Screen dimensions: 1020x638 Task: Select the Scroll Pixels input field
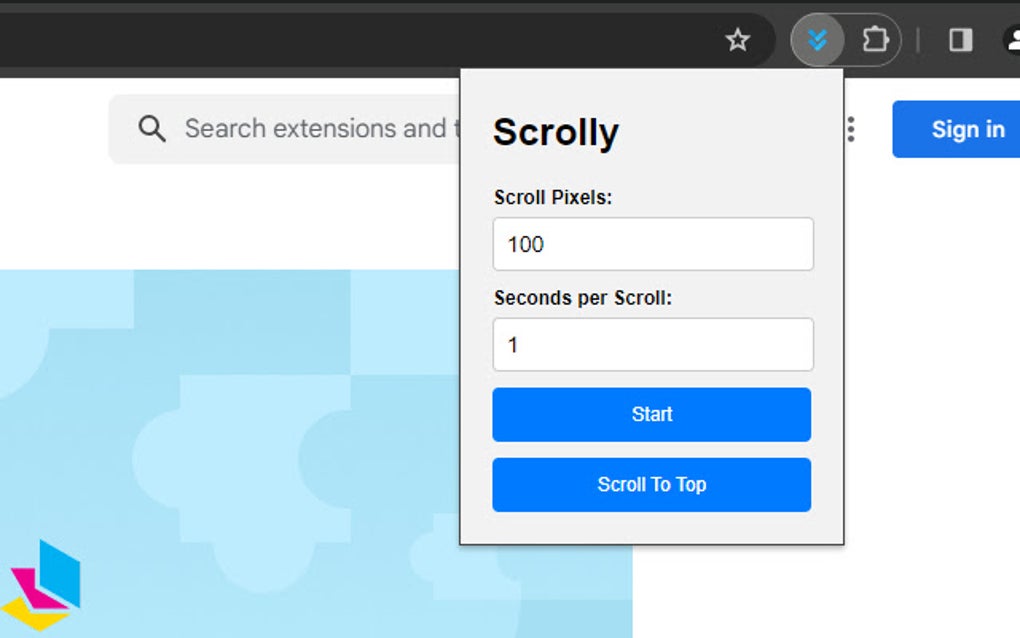[x=652, y=244]
